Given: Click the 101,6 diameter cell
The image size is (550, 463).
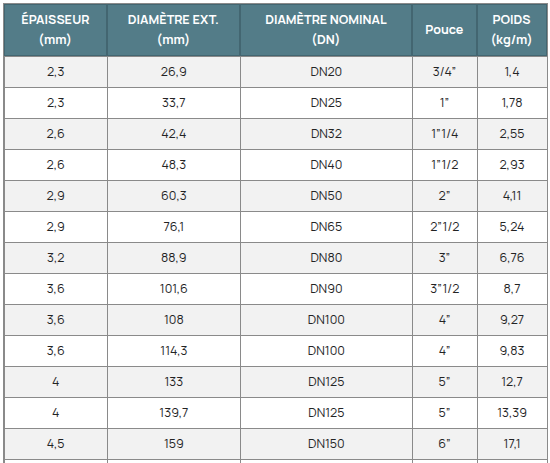Looking at the screenshot, I should coord(174,289).
